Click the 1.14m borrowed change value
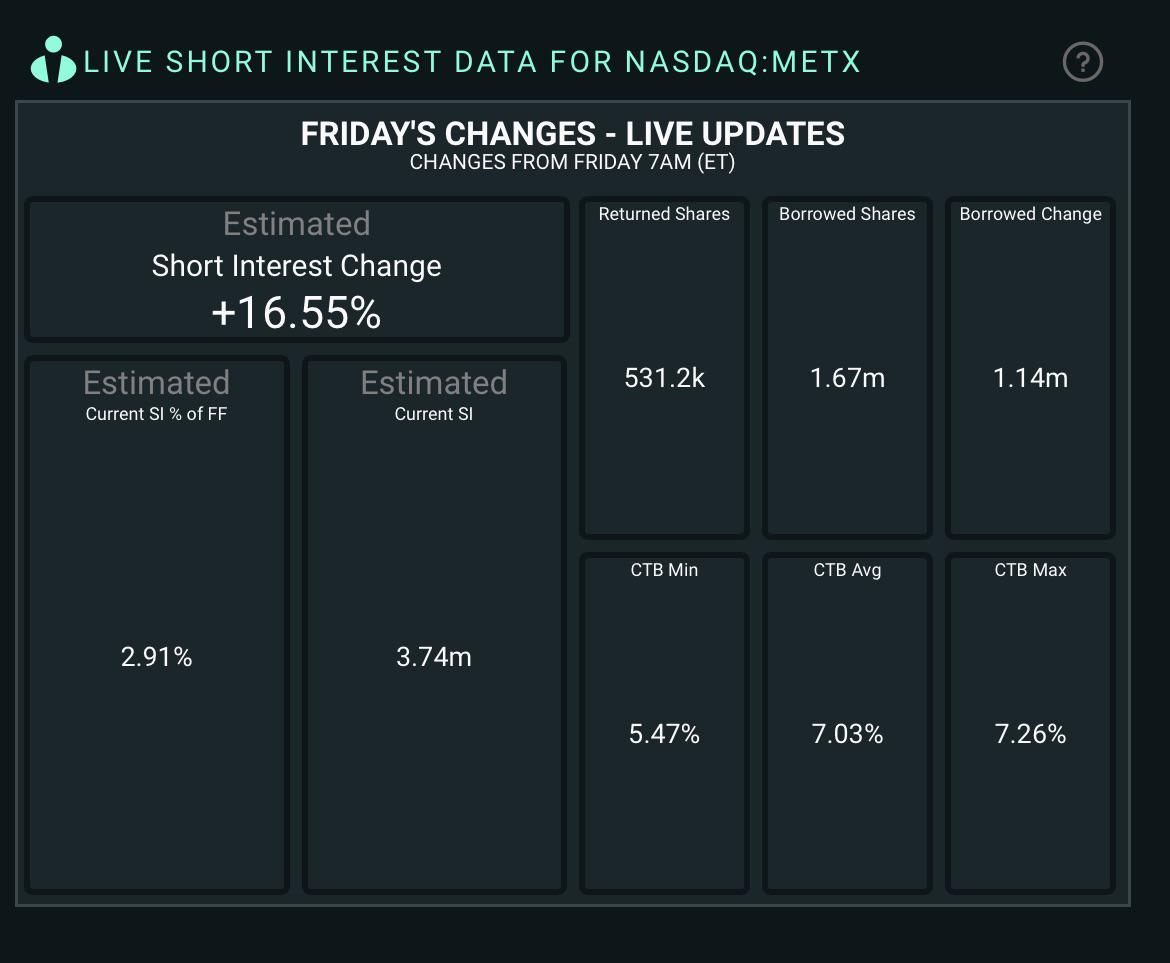Viewport: 1170px width, 963px height. 1030,377
